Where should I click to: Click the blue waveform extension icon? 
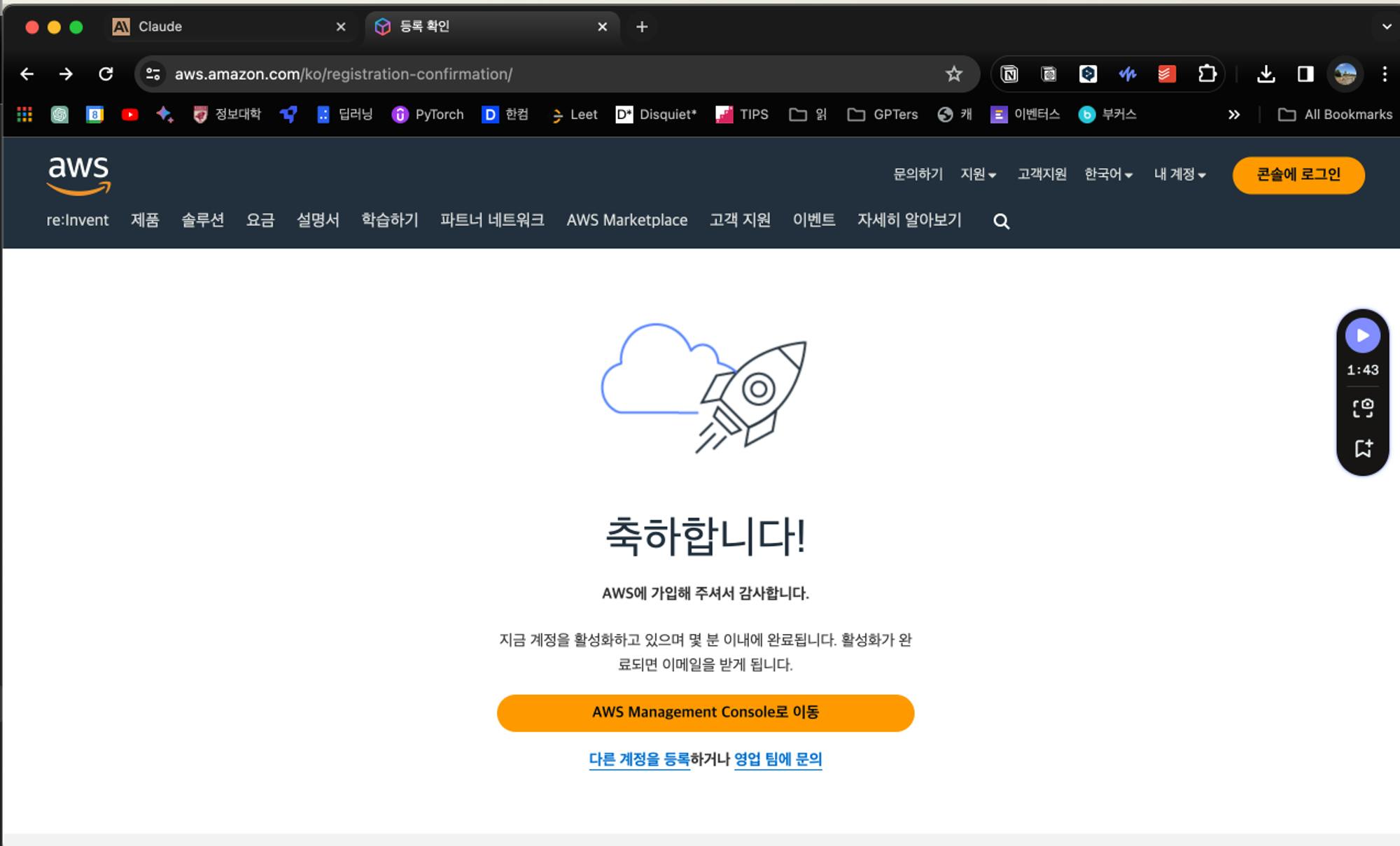point(1127,73)
